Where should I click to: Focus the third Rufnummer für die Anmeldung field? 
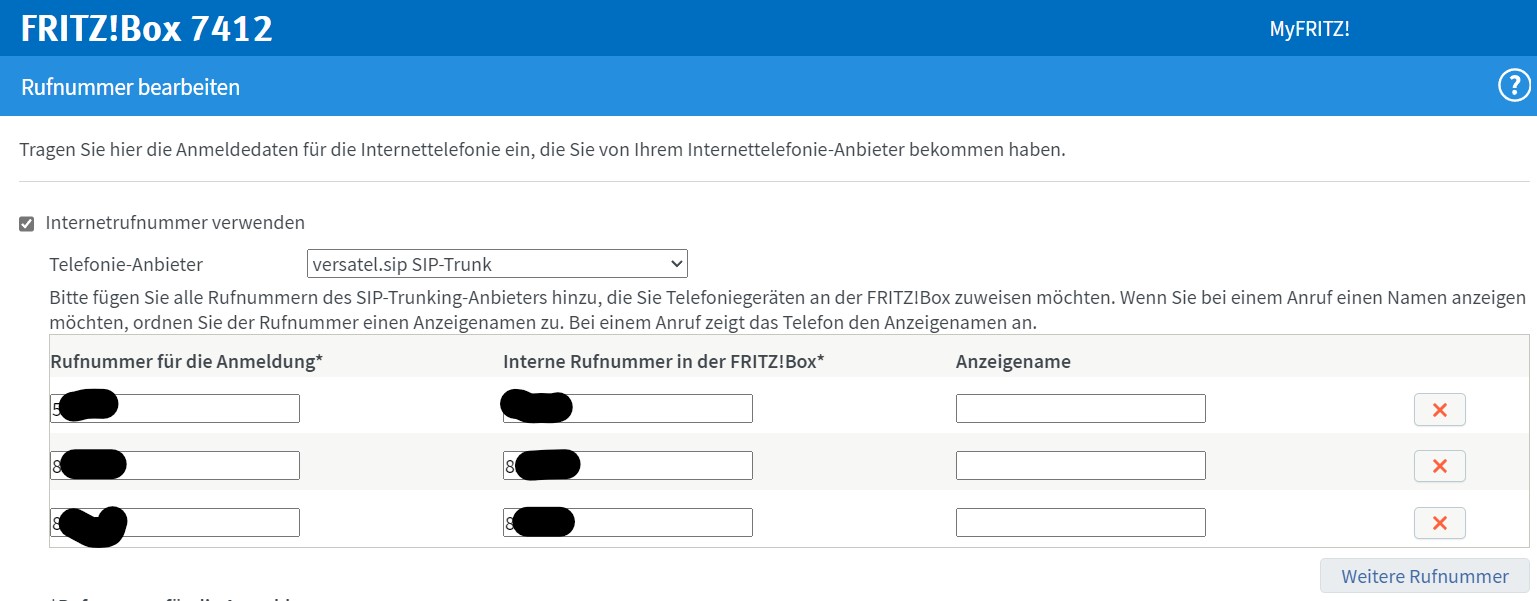click(175, 521)
